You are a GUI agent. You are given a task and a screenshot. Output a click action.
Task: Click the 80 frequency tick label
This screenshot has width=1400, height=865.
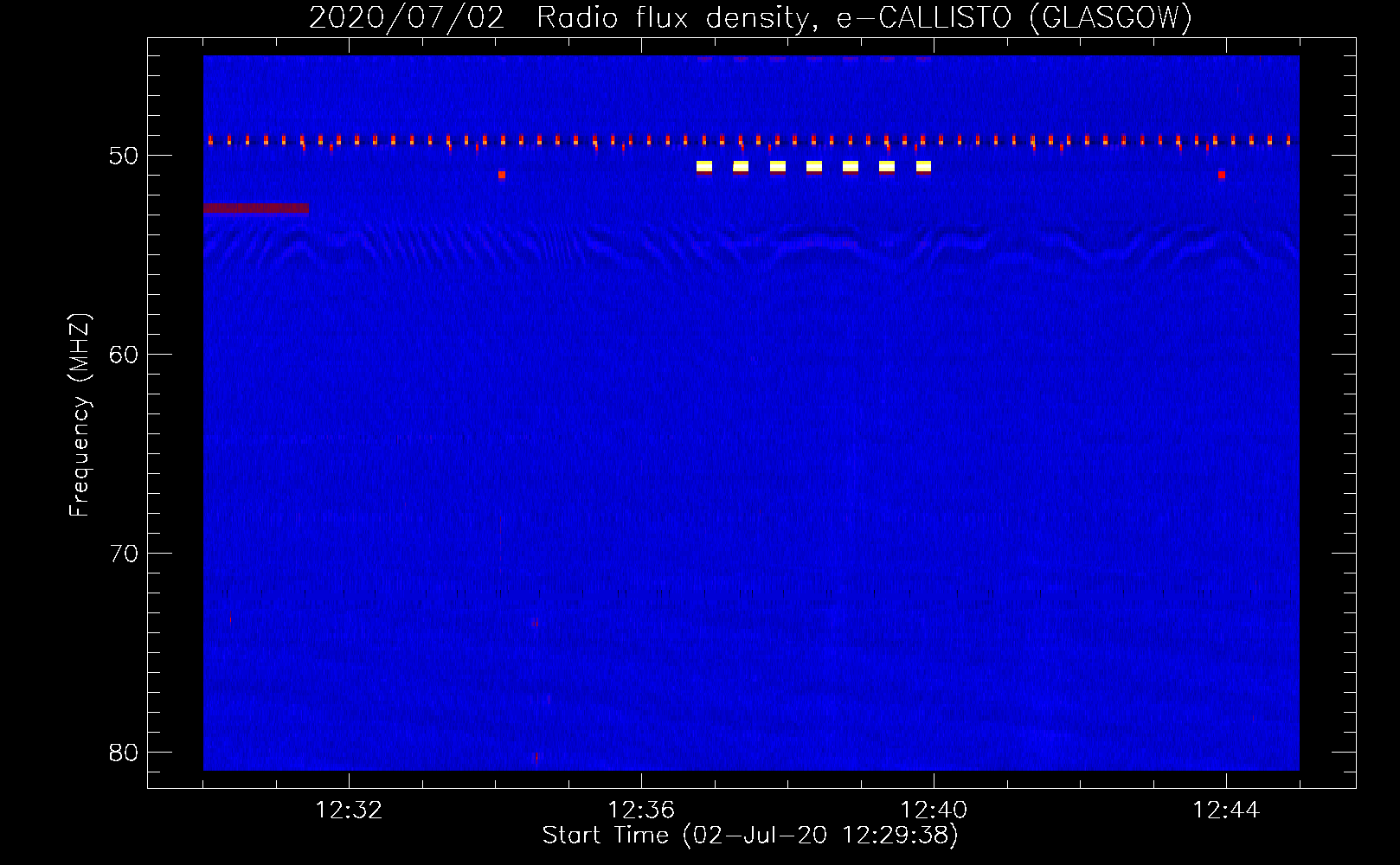click(x=124, y=753)
